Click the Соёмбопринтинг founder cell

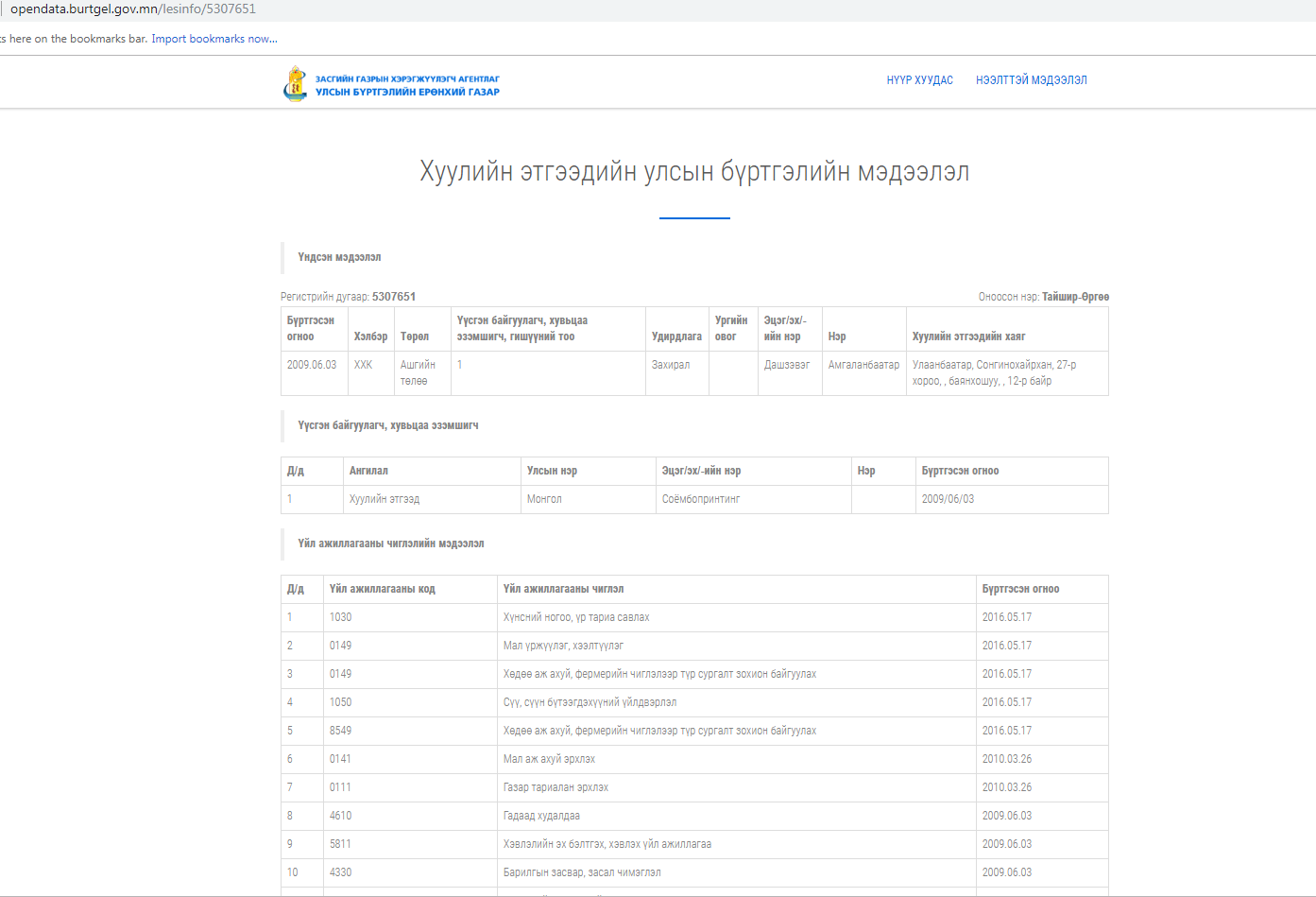click(x=701, y=499)
